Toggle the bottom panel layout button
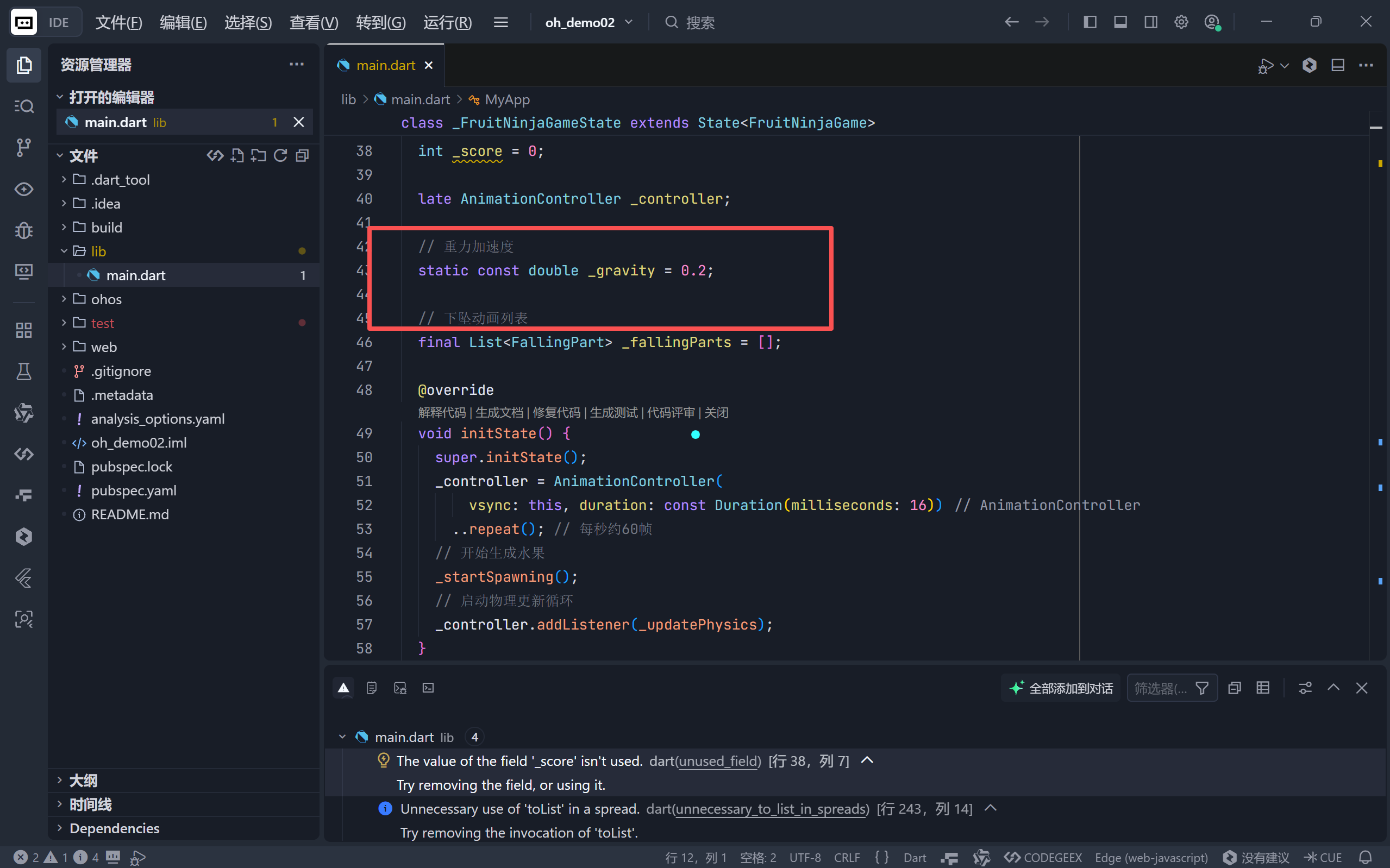This screenshot has height=868, width=1390. [1120, 22]
